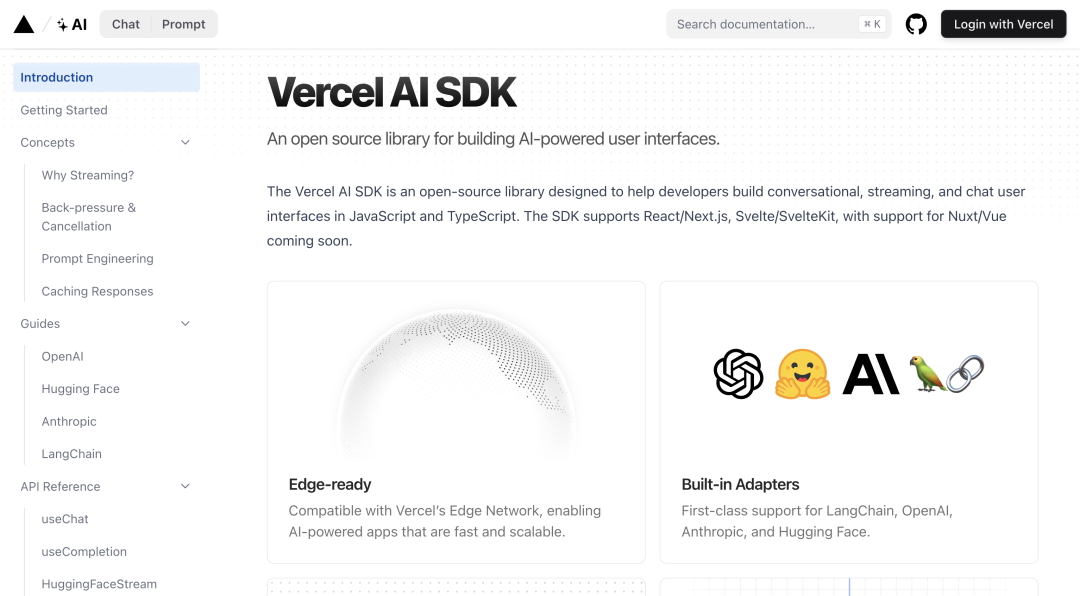The image size is (1080, 596).
Task: Click the OpenAI logo in Built-in Adapters card
Action: tap(737, 374)
